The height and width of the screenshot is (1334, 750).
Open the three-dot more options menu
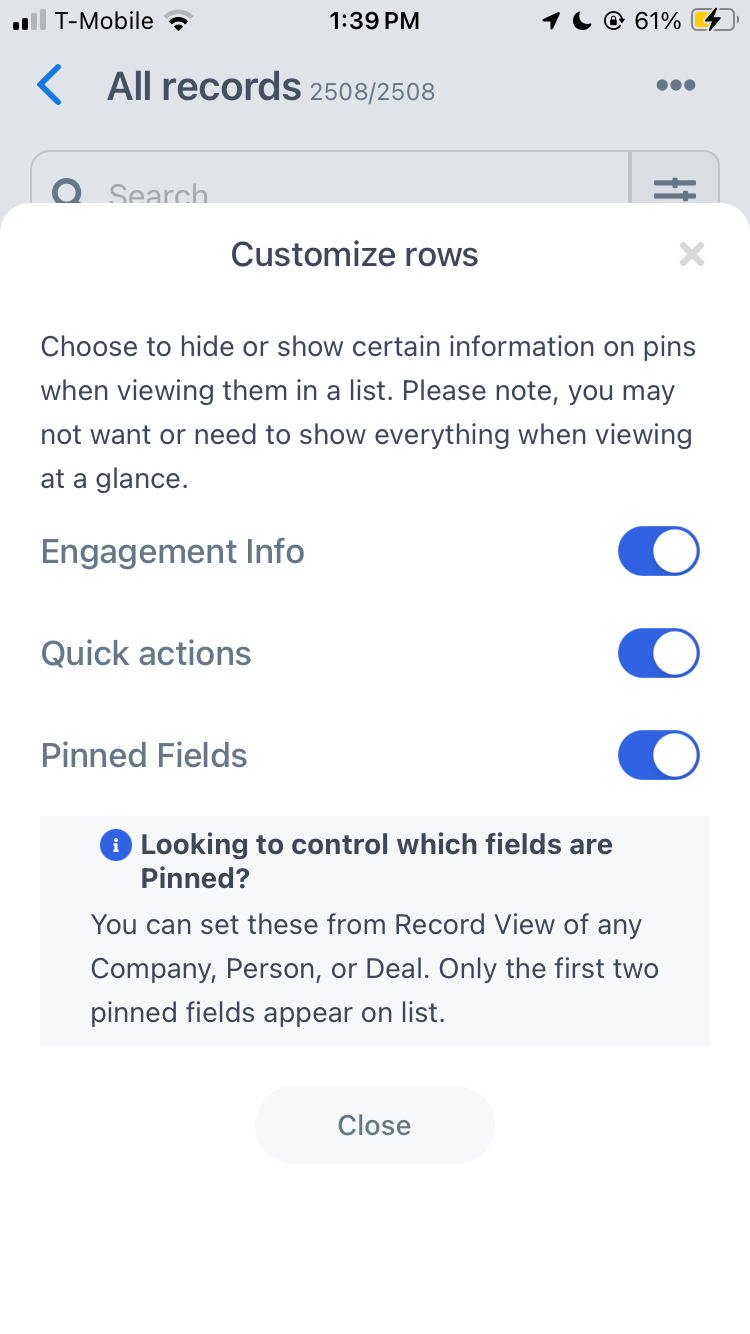(x=675, y=86)
